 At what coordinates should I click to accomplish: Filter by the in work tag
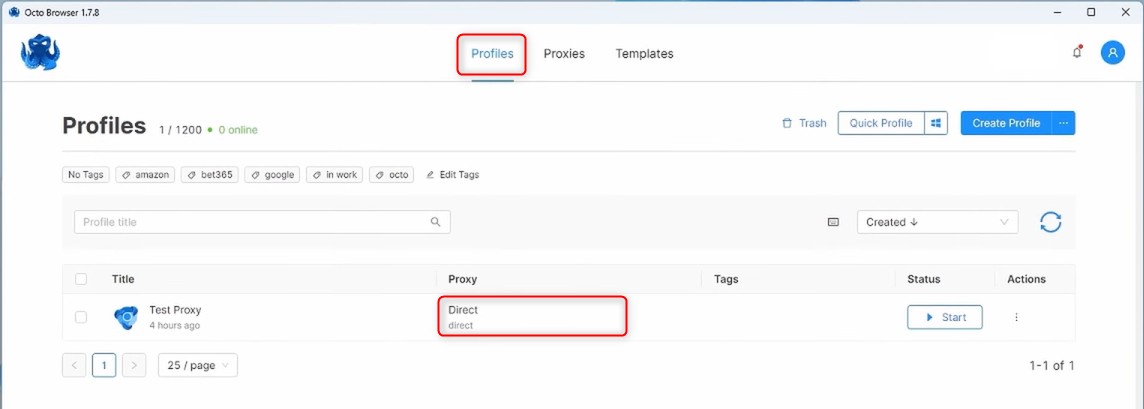tap(335, 175)
